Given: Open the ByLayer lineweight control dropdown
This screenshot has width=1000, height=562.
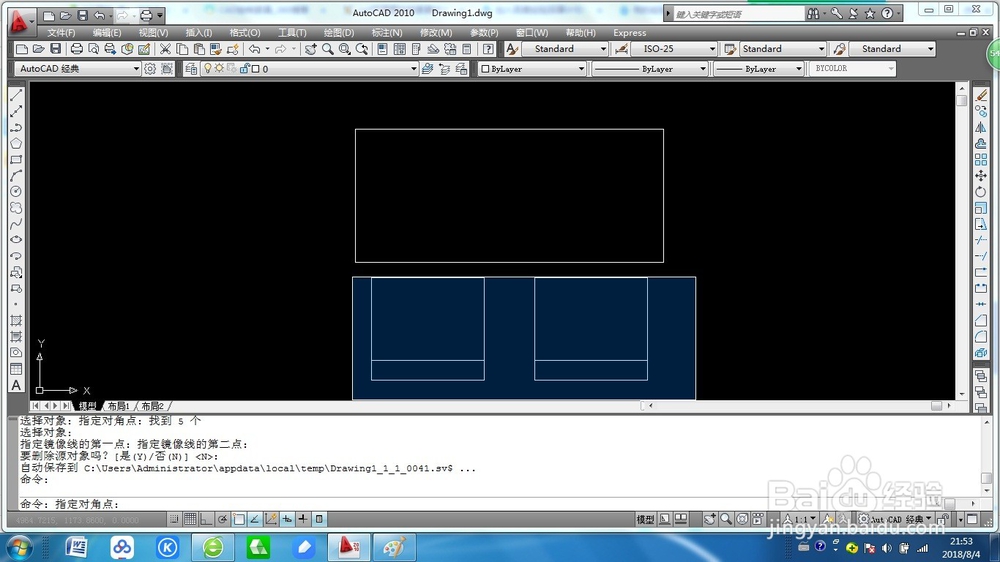Looking at the screenshot, I should coord(798,68).
